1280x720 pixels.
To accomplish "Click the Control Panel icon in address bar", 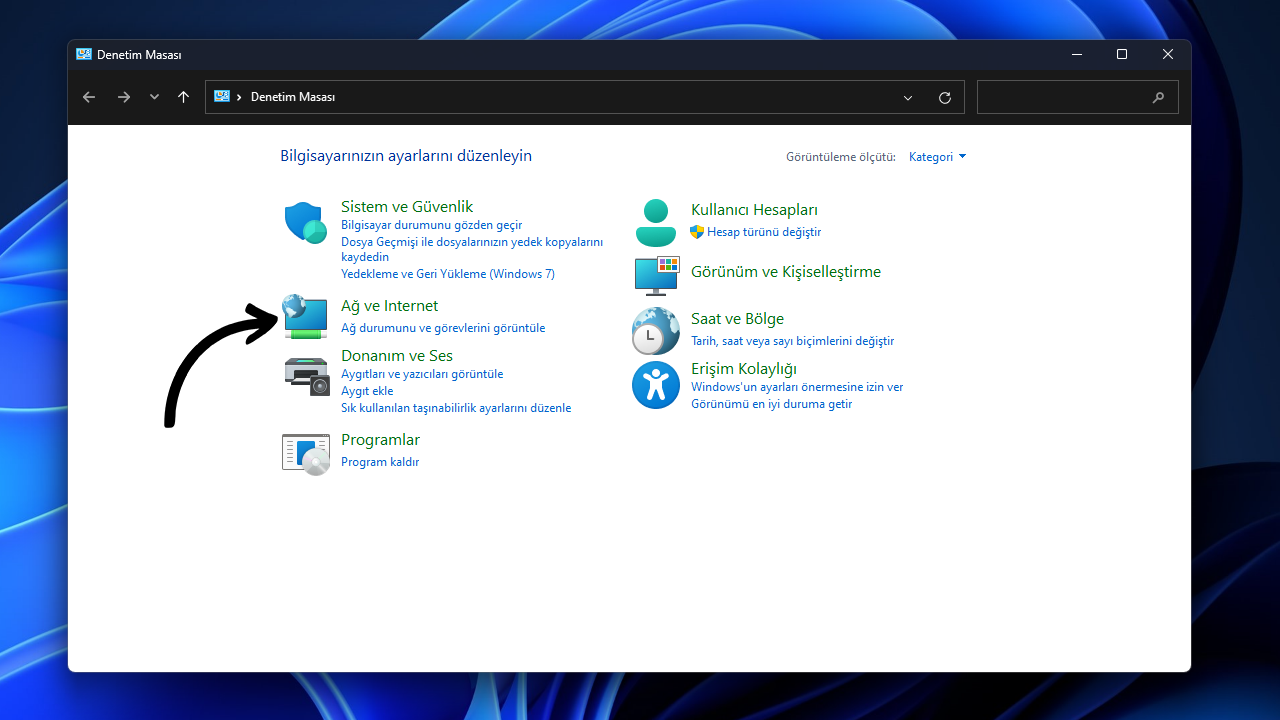I will tap(222, 97).
